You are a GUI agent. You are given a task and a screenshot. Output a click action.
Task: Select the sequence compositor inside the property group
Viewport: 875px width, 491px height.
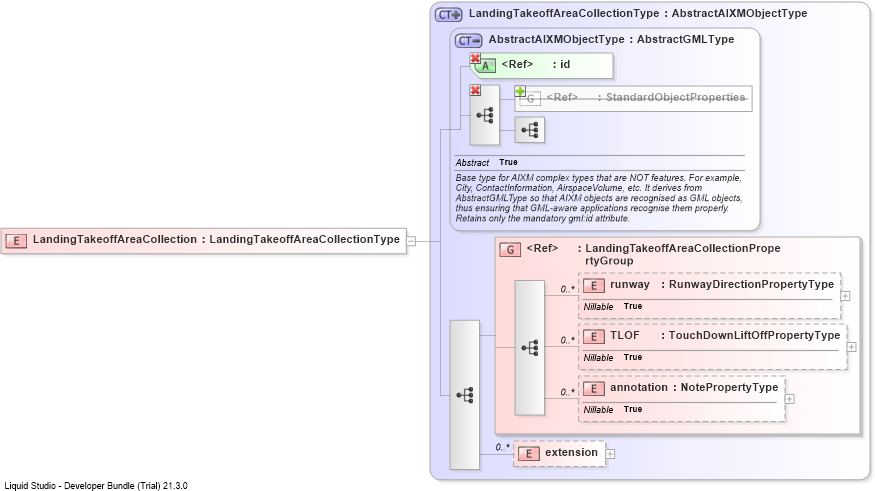(530, 348)
